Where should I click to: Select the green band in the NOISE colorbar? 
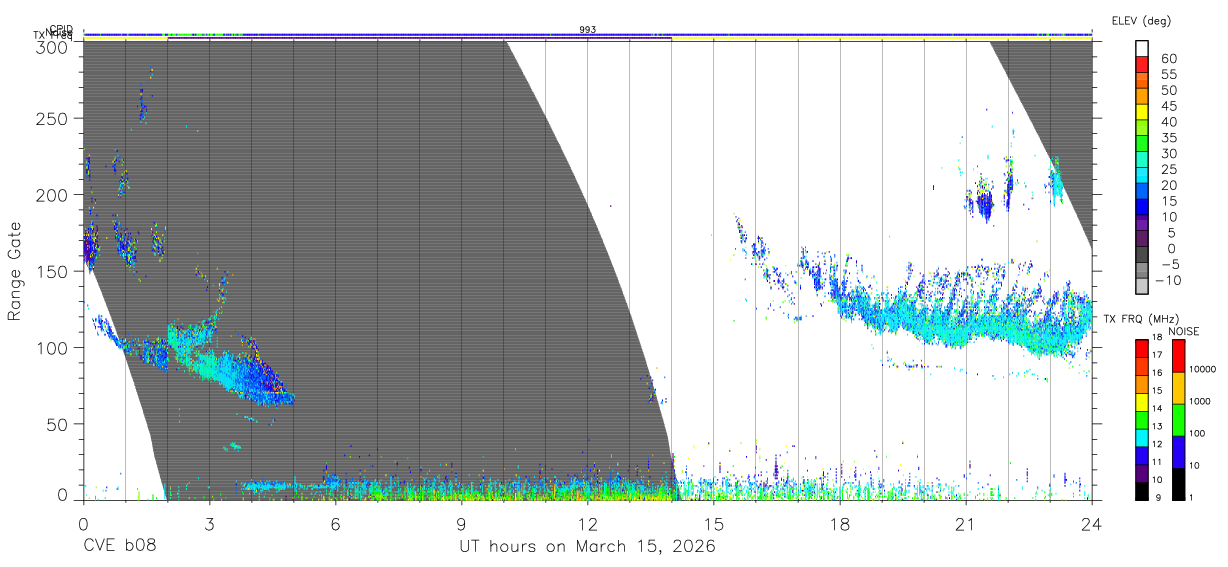click(1179, 420)
